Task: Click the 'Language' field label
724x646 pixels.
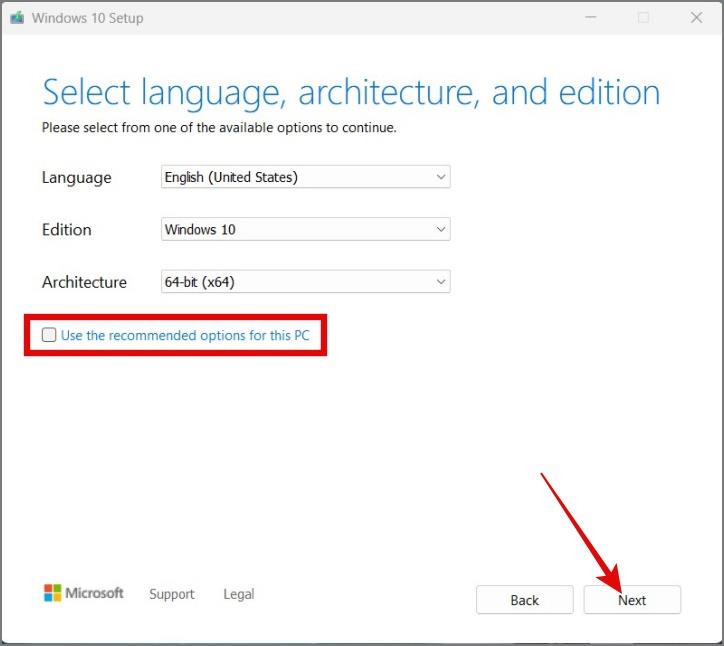Action: pos(77,178)
